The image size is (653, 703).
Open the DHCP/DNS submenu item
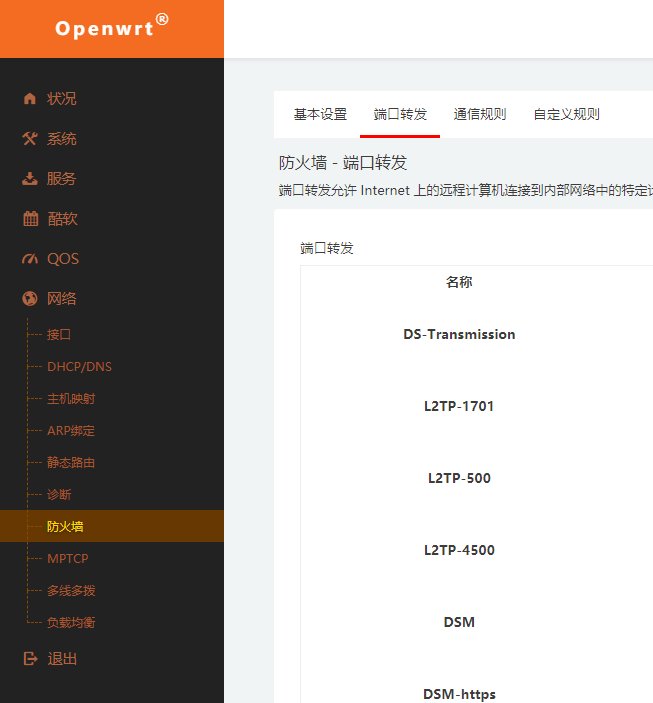(79, 367)
